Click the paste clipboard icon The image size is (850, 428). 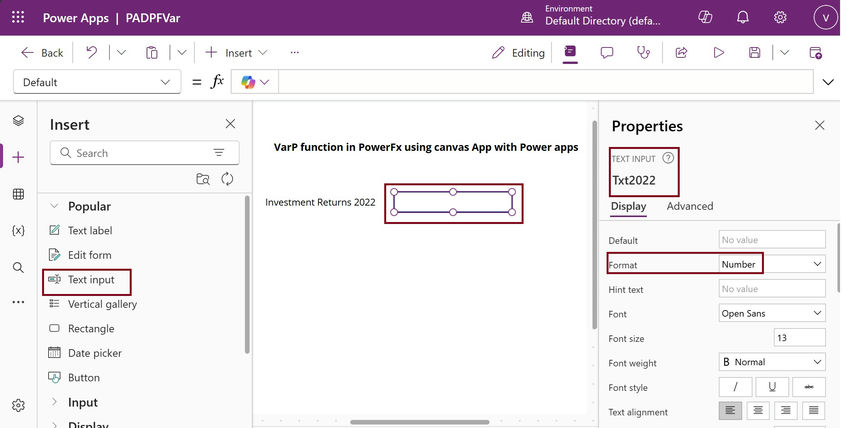click(152, 53)
